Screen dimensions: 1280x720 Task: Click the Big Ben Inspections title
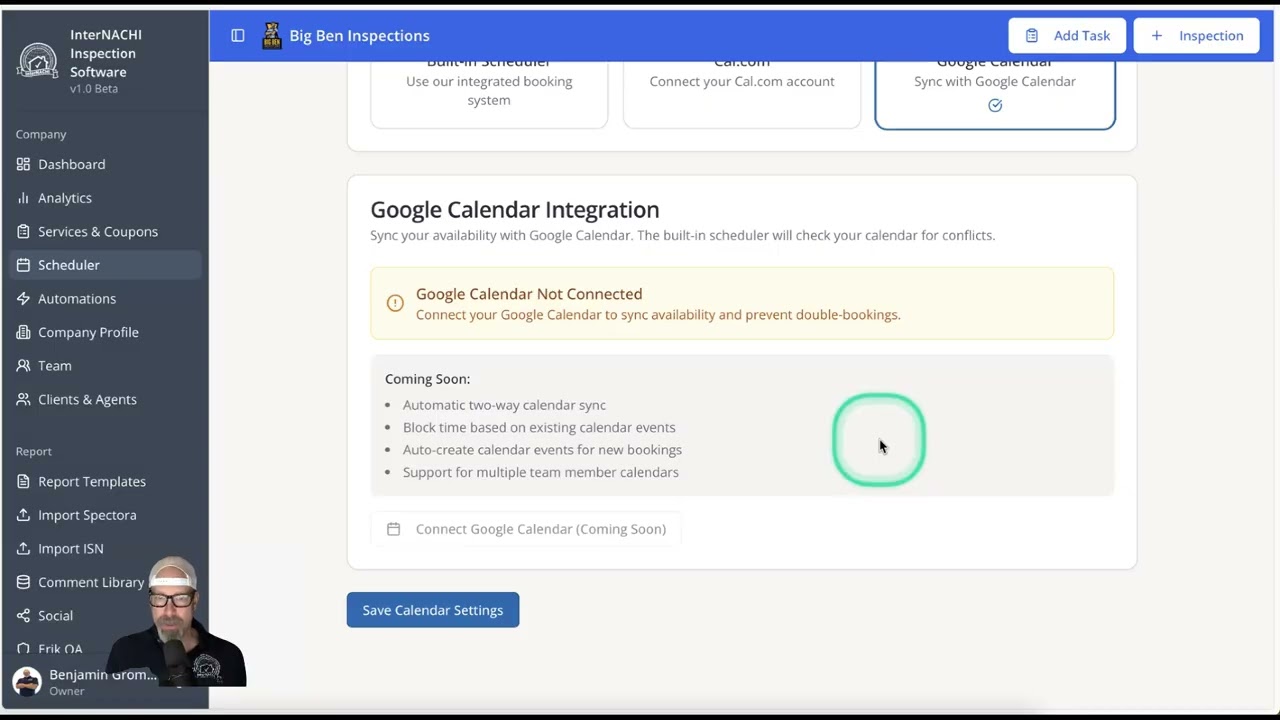click(359, 36)
